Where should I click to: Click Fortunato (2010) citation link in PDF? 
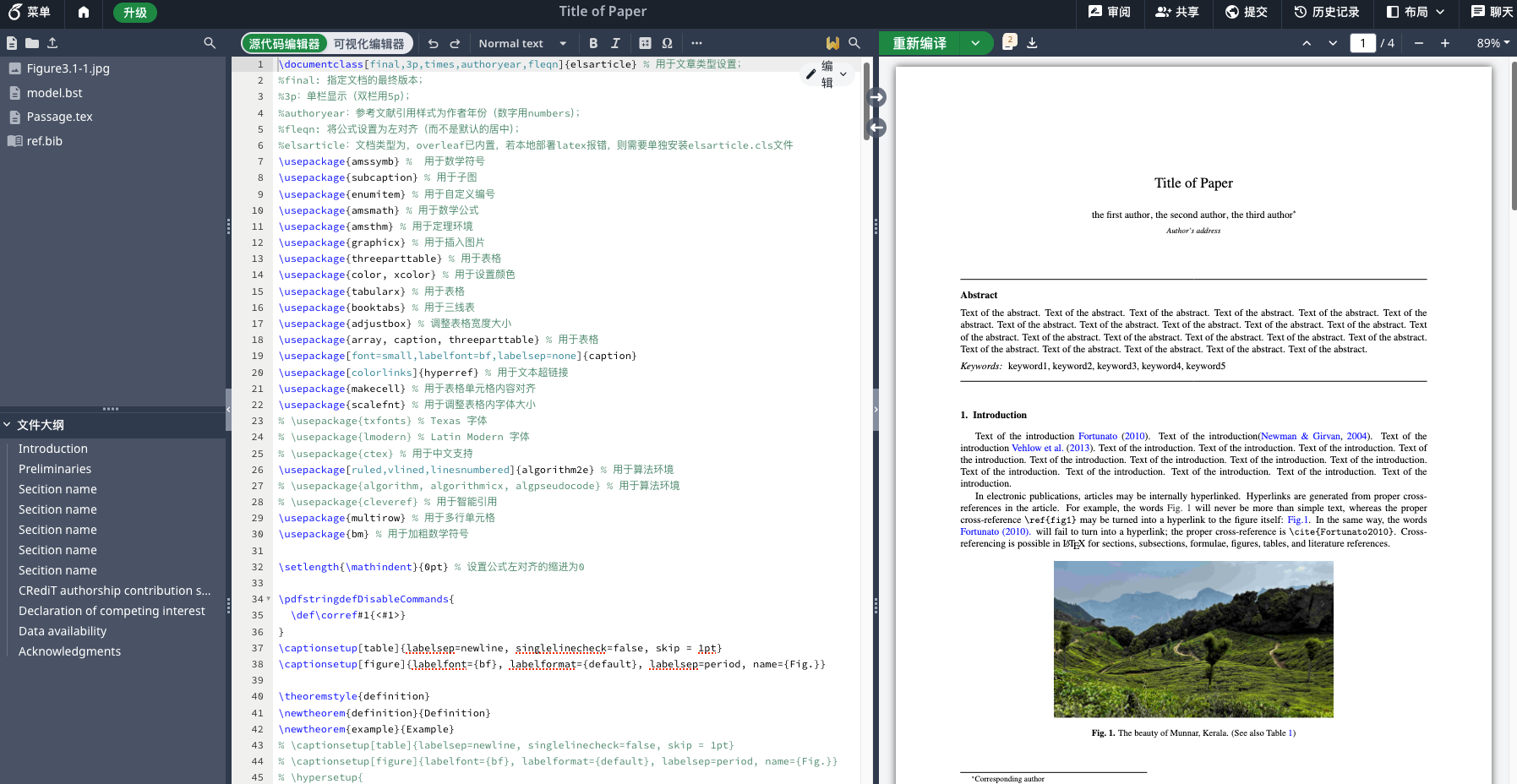click(1112, 436)
